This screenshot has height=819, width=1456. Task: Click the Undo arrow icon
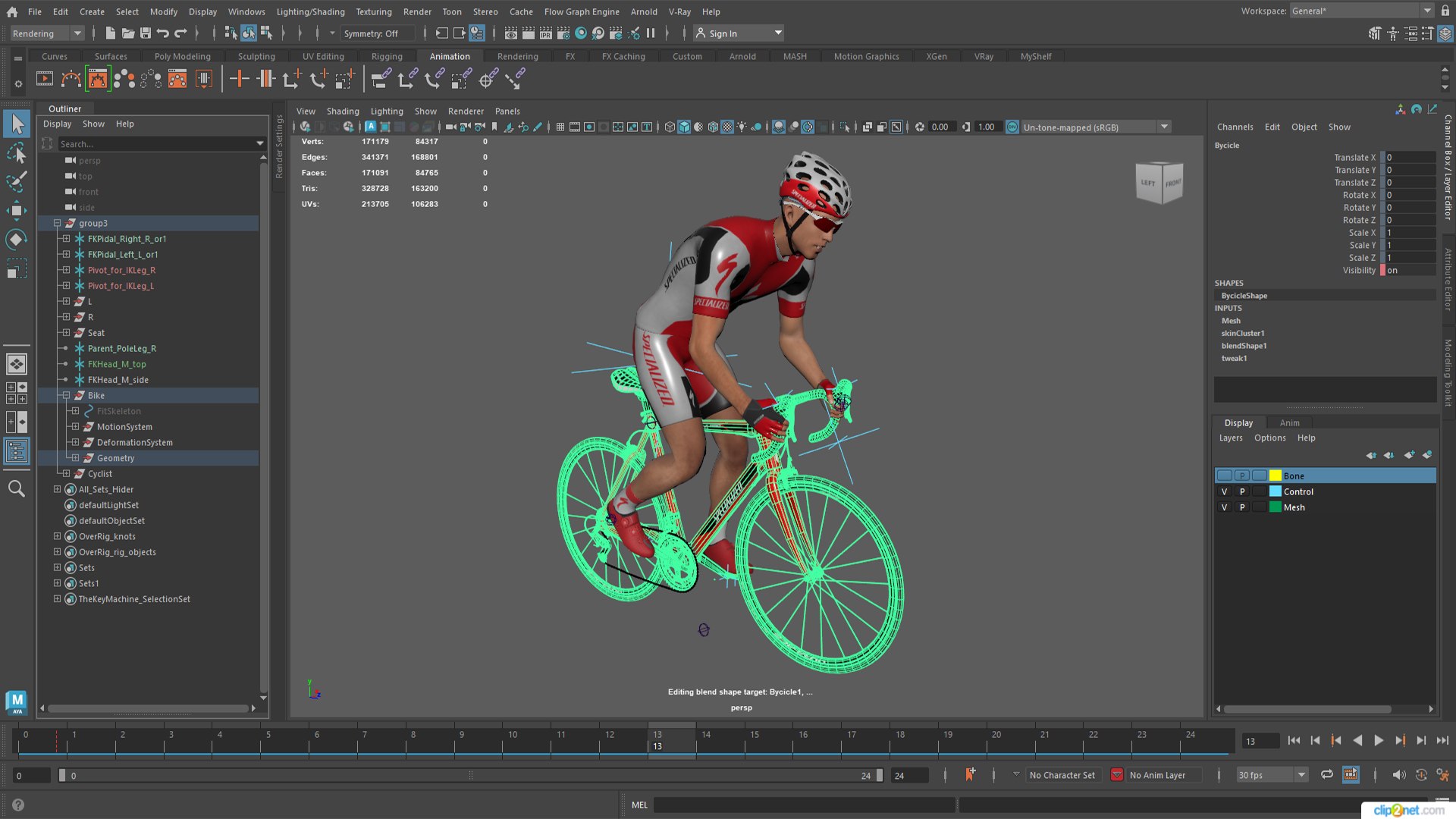pyautogui.click(x=163, y=33)
